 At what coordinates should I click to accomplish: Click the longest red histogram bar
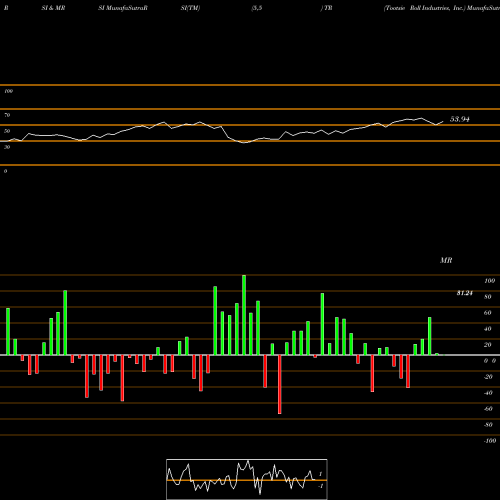click(x=280, y=384)
